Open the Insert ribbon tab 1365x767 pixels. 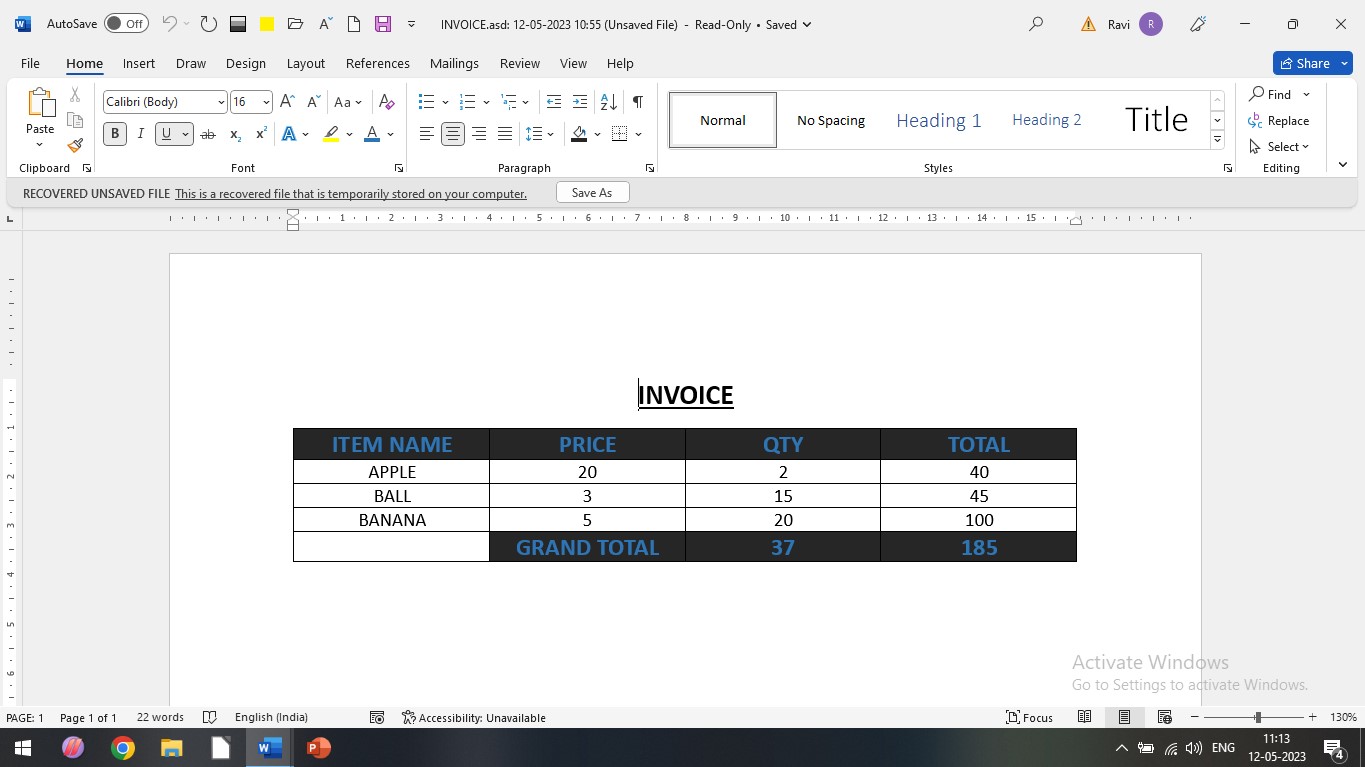point(139,63)
